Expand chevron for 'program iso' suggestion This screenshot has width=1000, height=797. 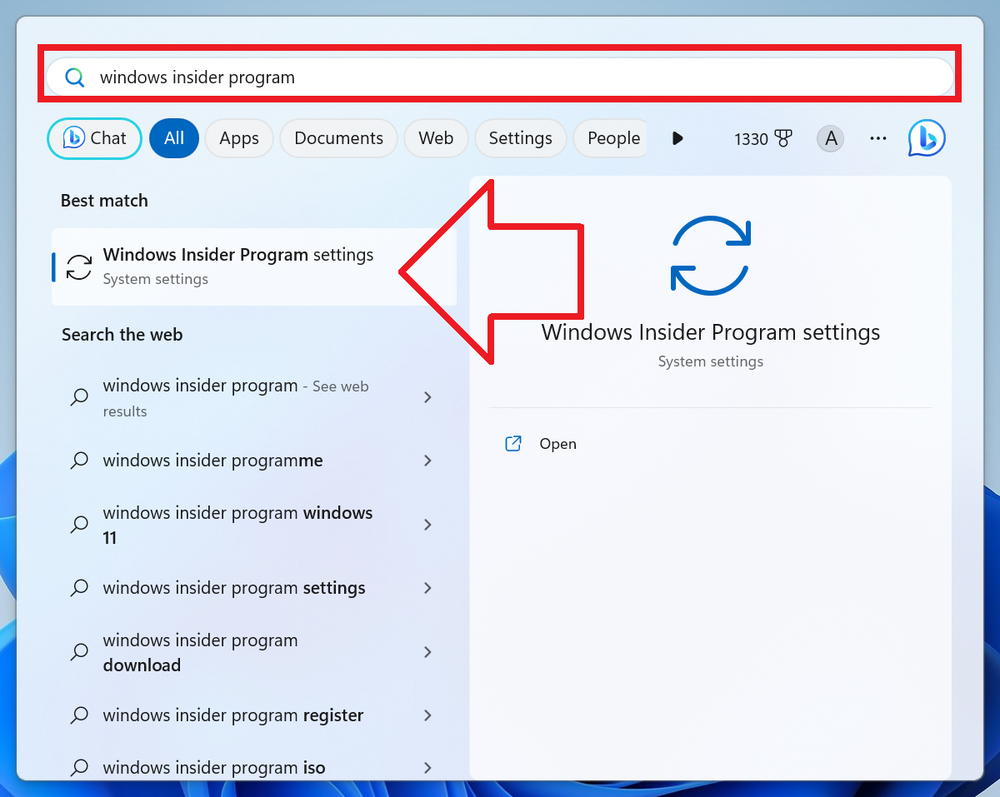click(428, 768)
